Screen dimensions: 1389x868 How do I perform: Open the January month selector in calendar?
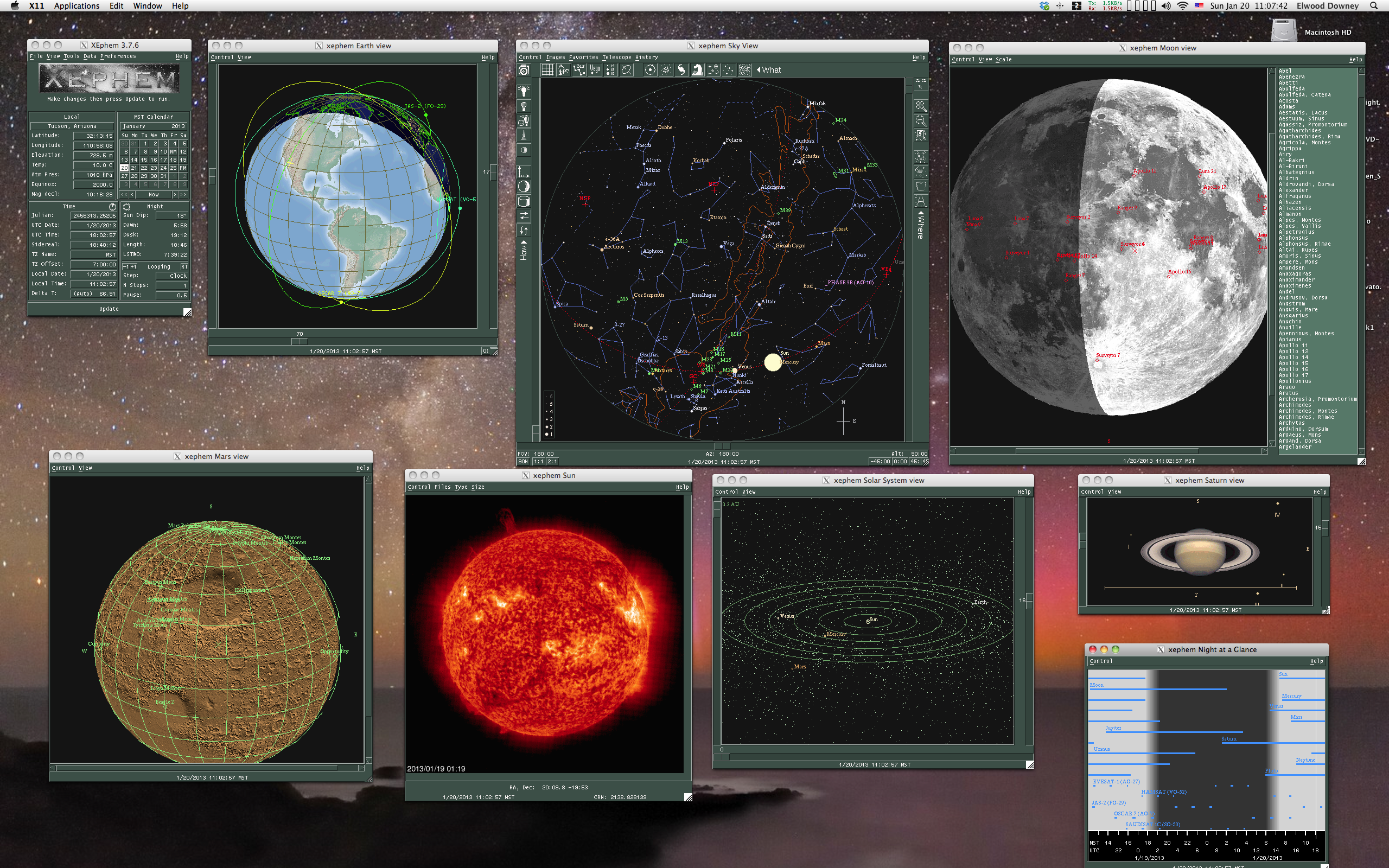point(135,126)
